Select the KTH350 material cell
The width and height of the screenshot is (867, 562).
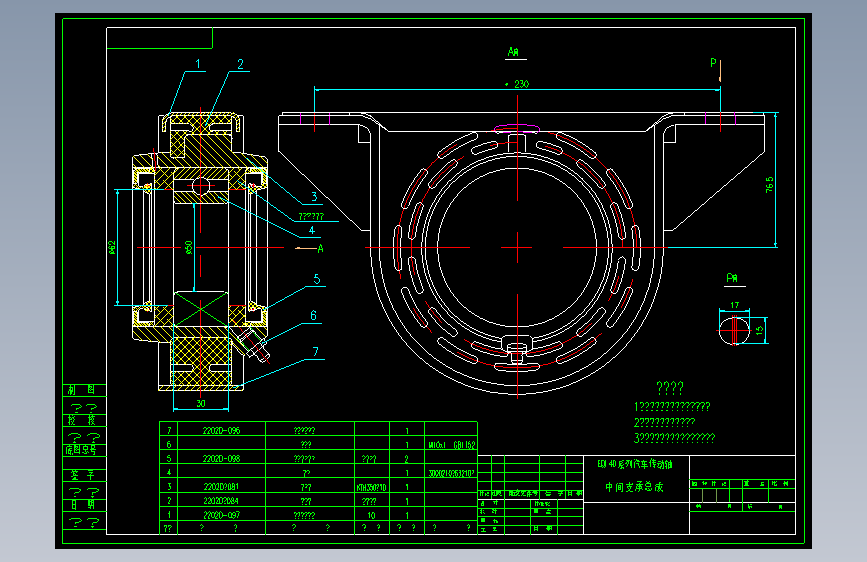tap(372, 487)
